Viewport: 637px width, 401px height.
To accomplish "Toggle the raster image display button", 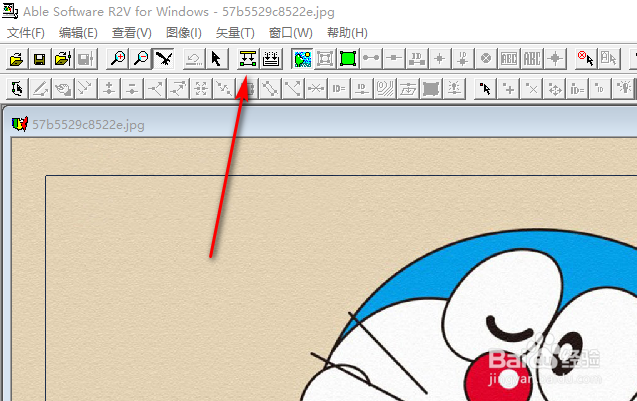I will tap(302, 59).
